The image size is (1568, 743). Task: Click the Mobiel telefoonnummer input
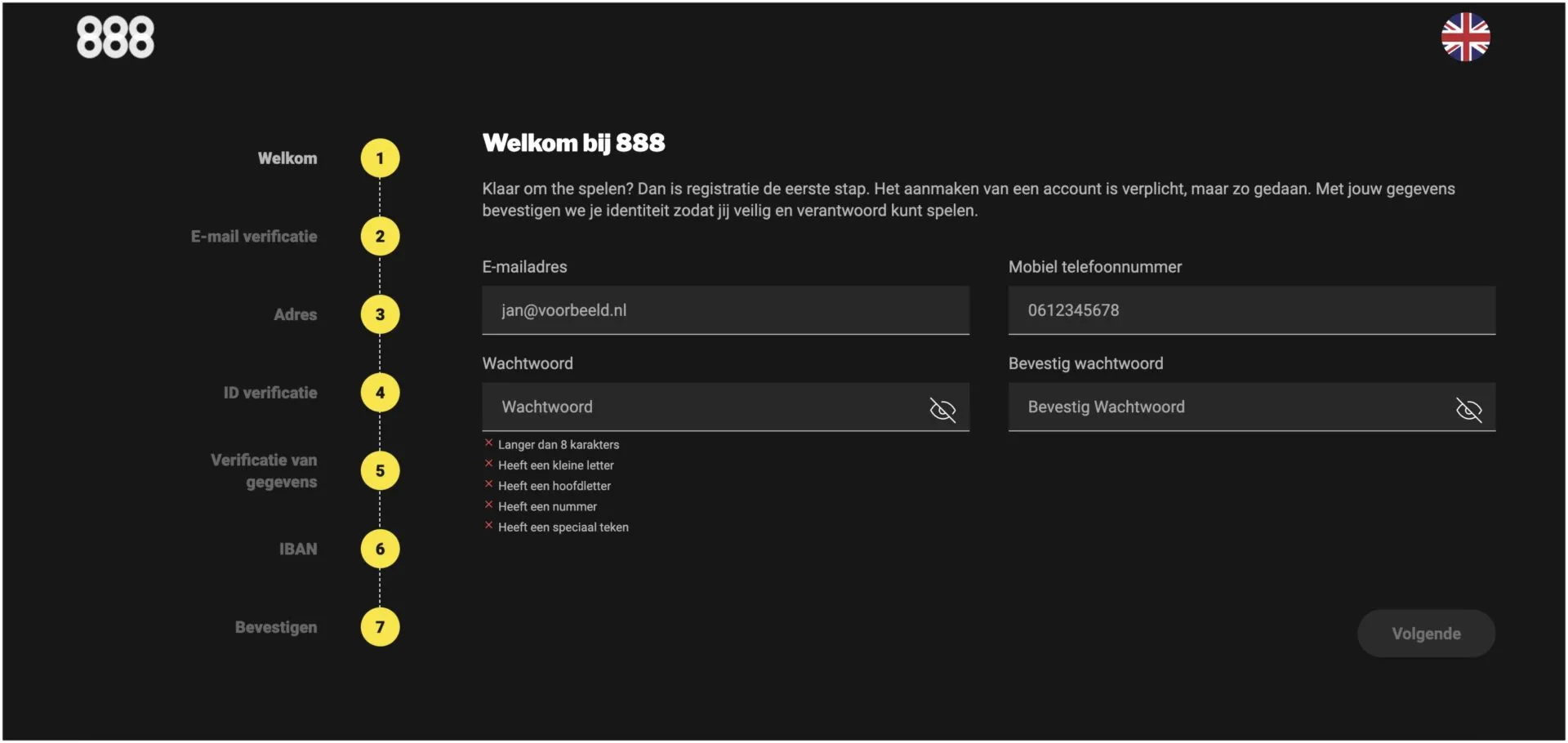pyautogui.click(x=1251, y=310)
